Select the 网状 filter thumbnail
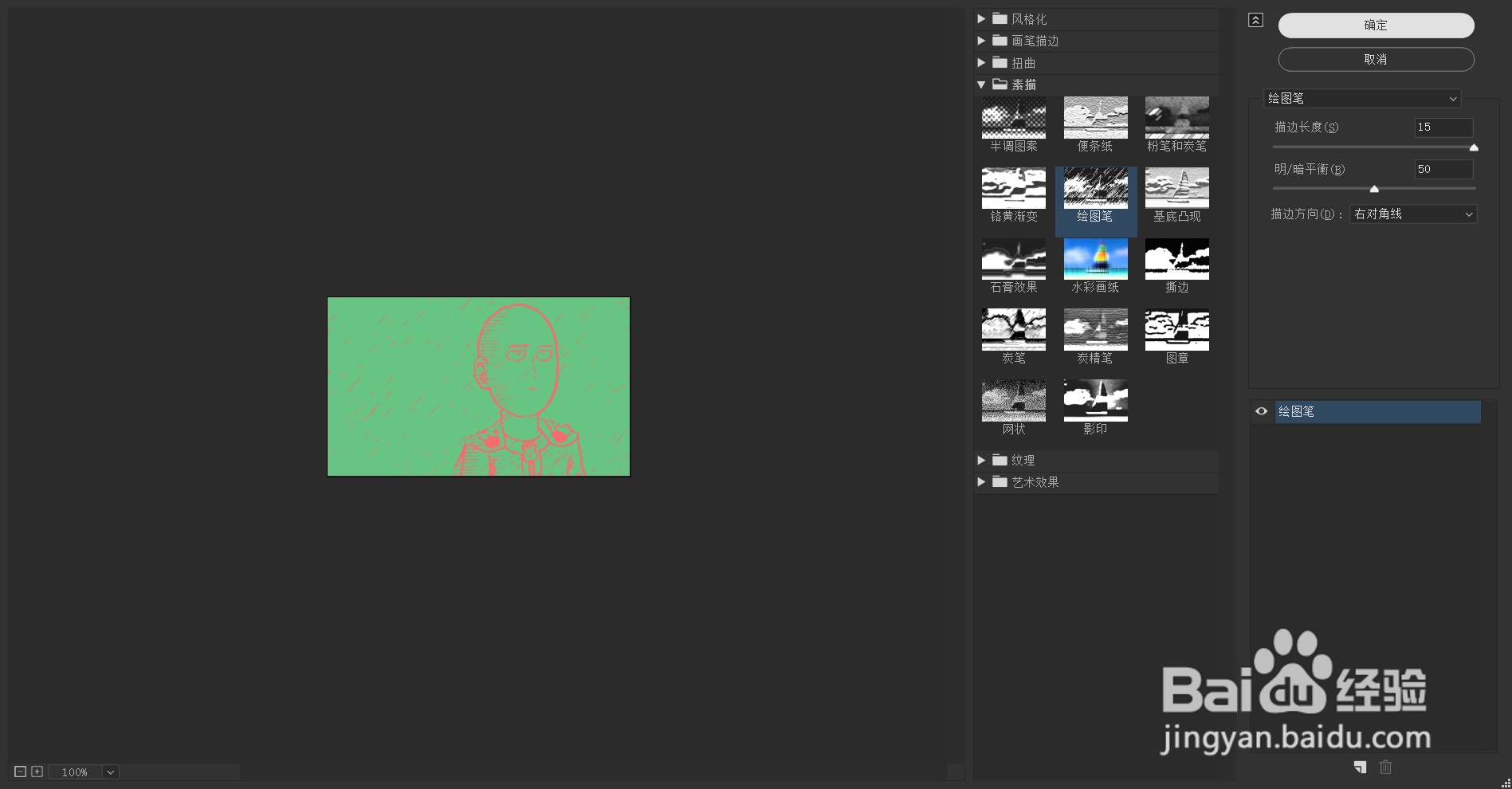The width and height of the screenshot is (1512, 789). 1013,401
